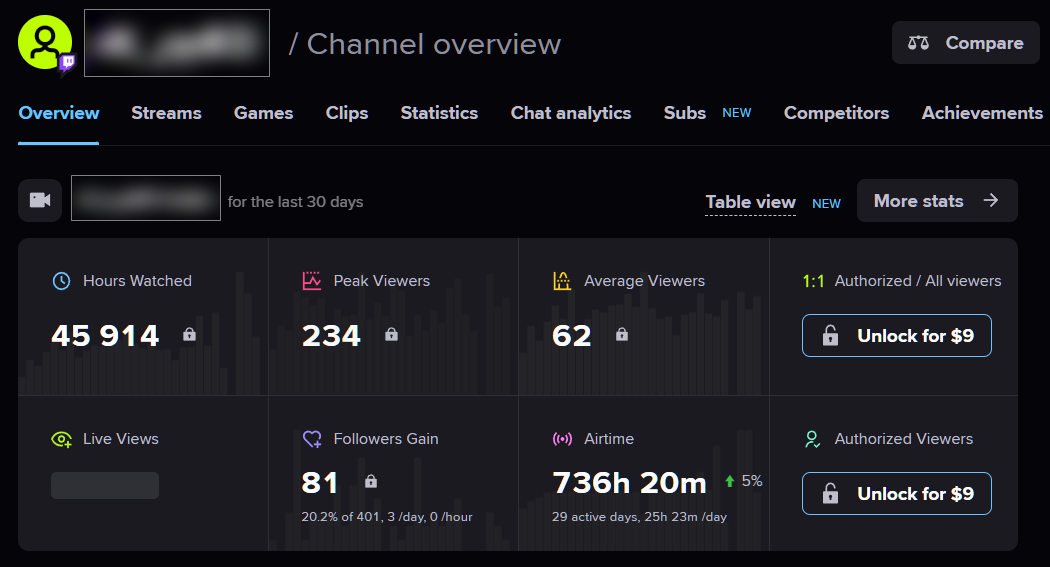Screen dimensions: 1050x567
Task: Click the Compare button
Action: click(x=966, y=43)
